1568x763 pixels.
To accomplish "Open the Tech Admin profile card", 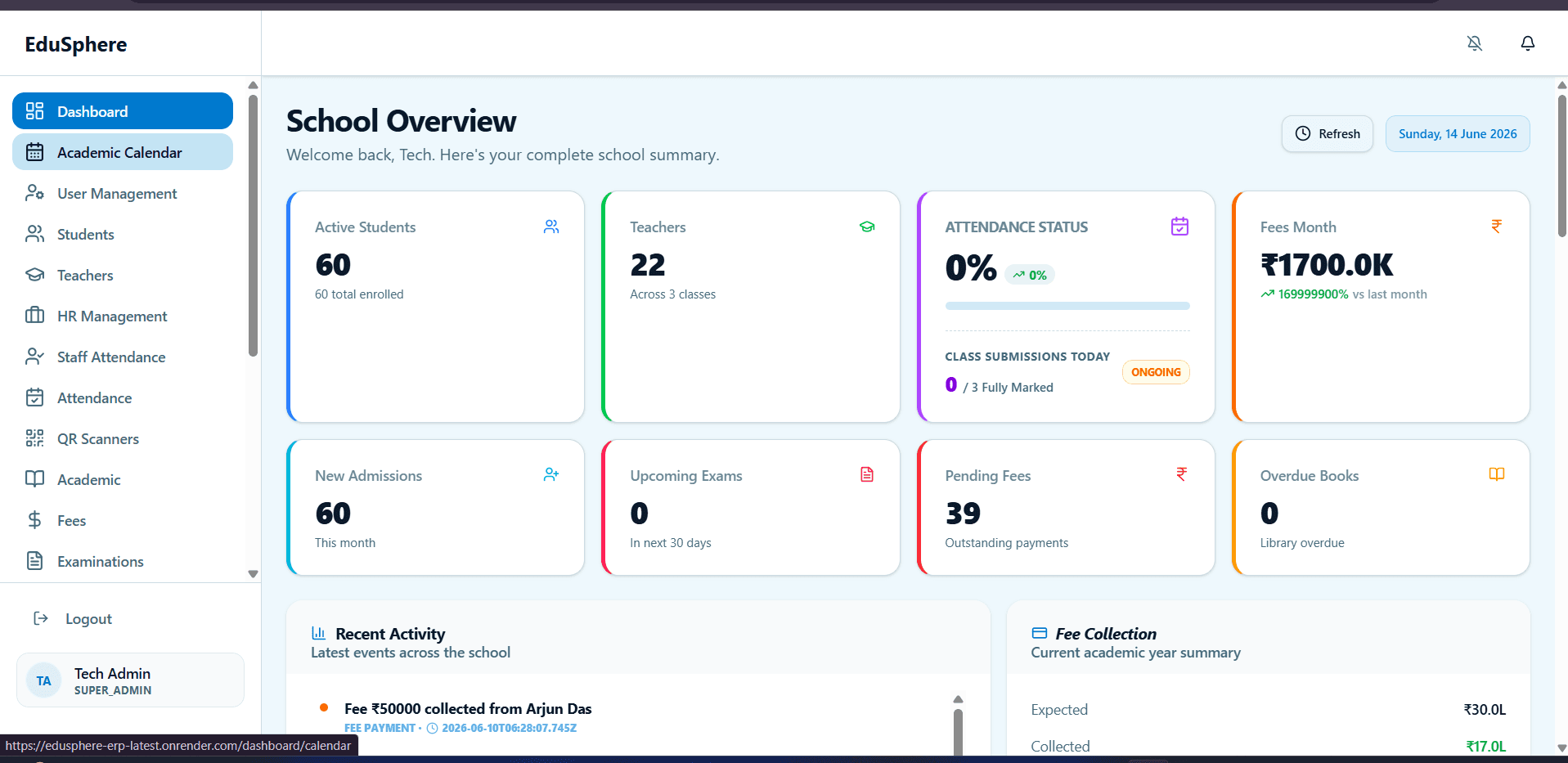I will click(x=130, y=680).
